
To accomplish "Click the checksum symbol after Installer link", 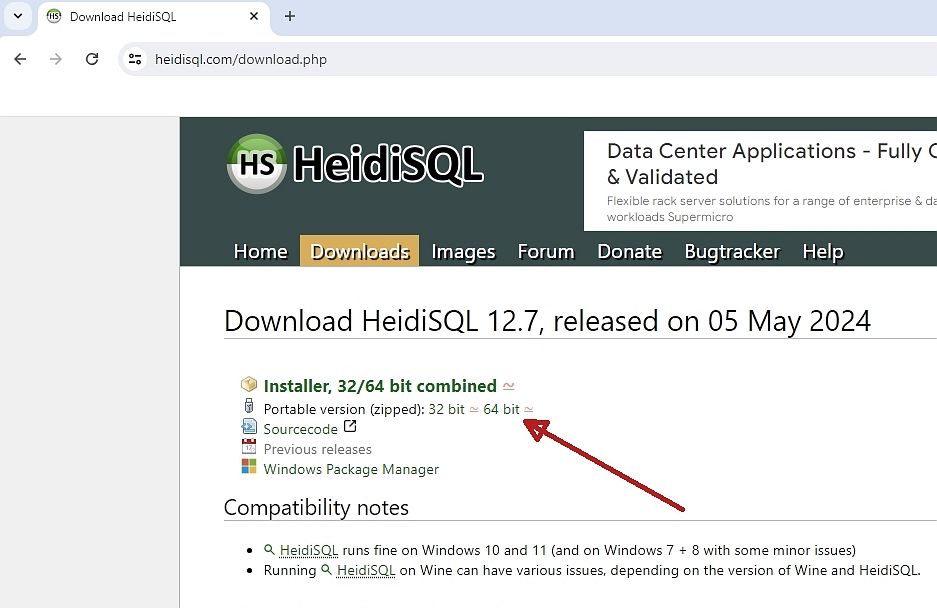I will (x=509, y=386).
